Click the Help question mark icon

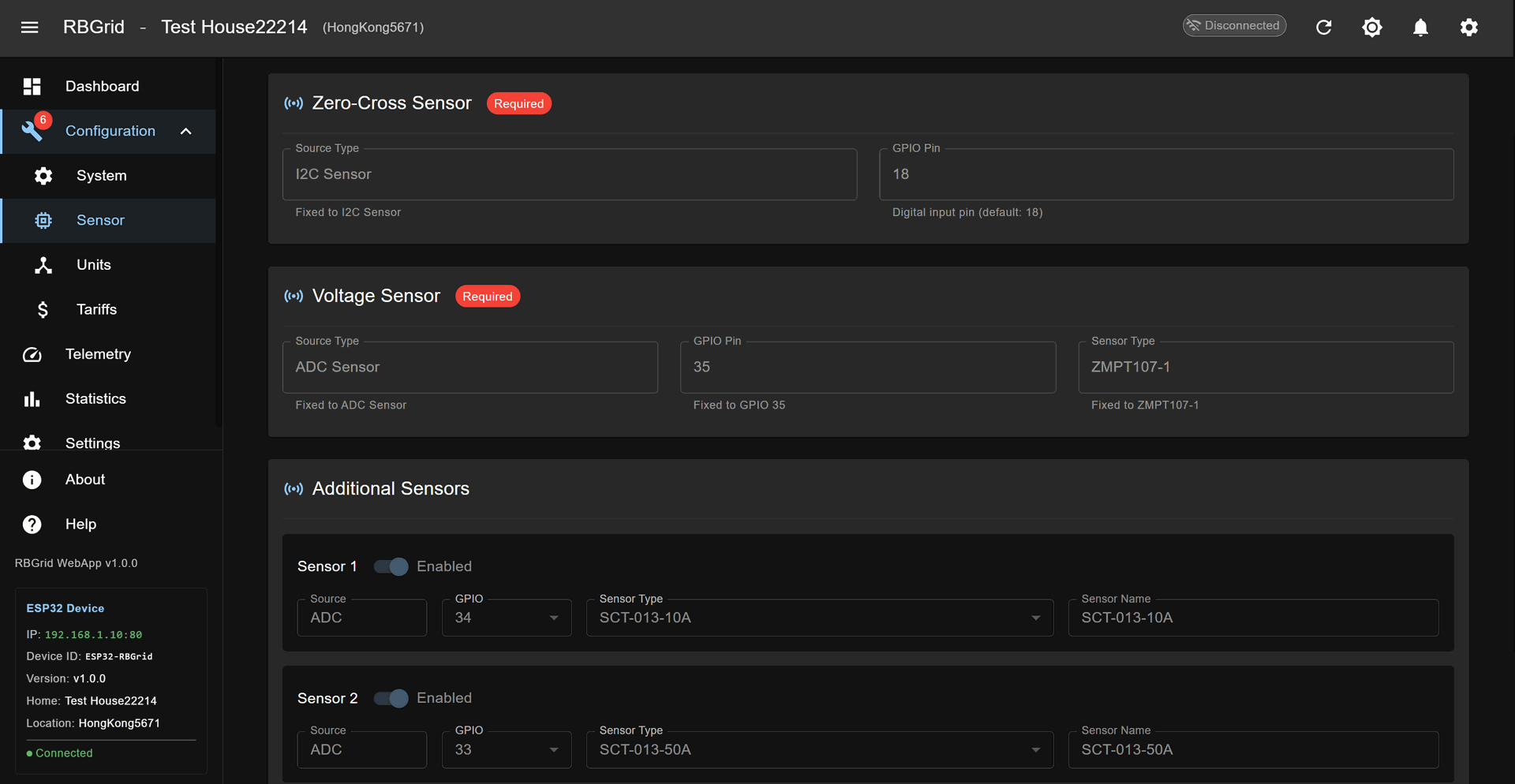32,525
